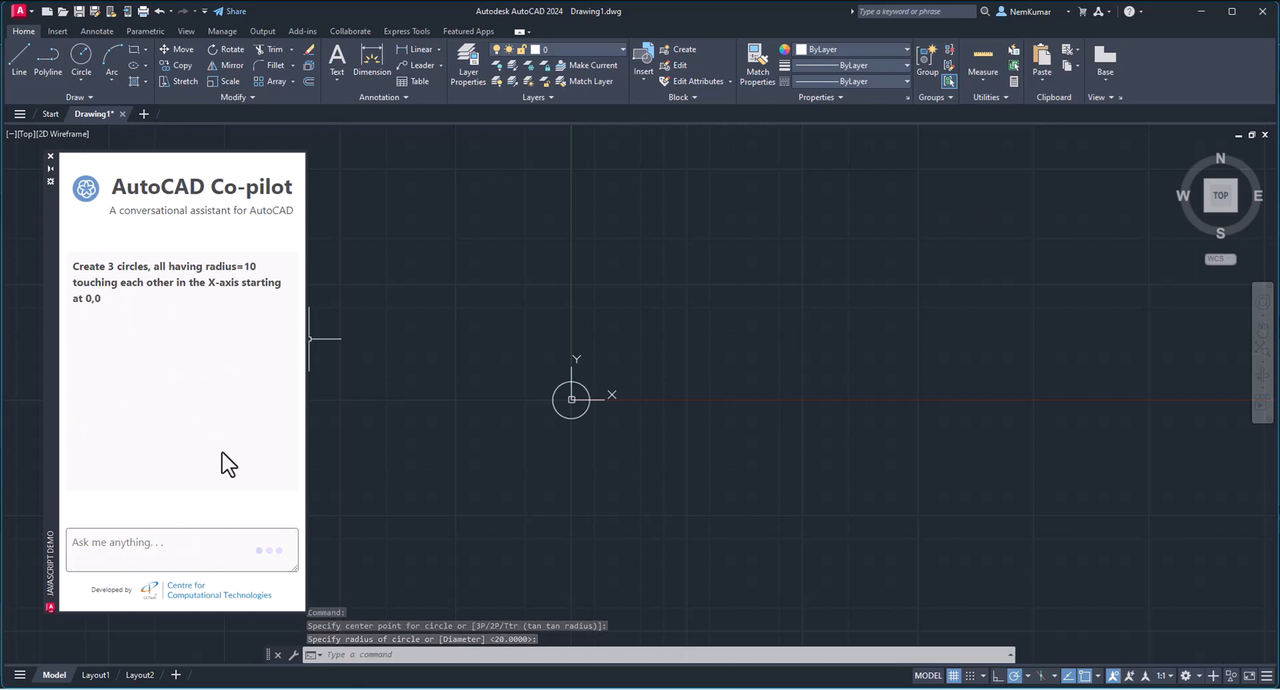Switch to the Parametric ribbon tab
Screen dimensions: 1280x690
pyautogui.click(x=145, y=31)
